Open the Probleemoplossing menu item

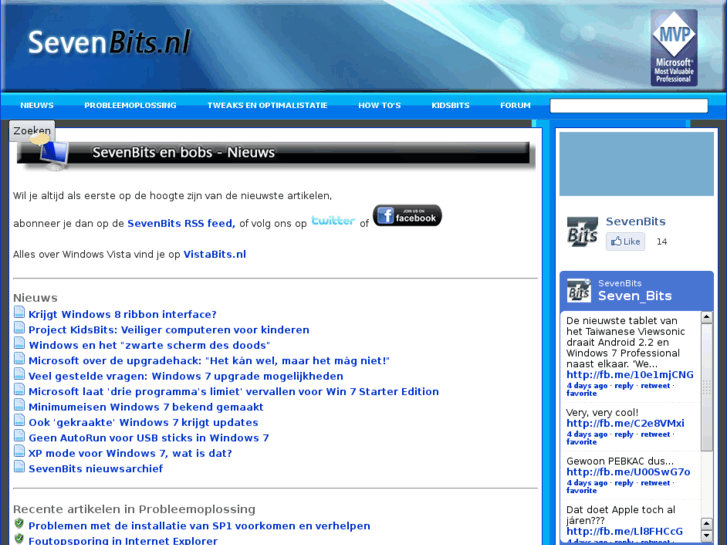[x=130, y=105]
